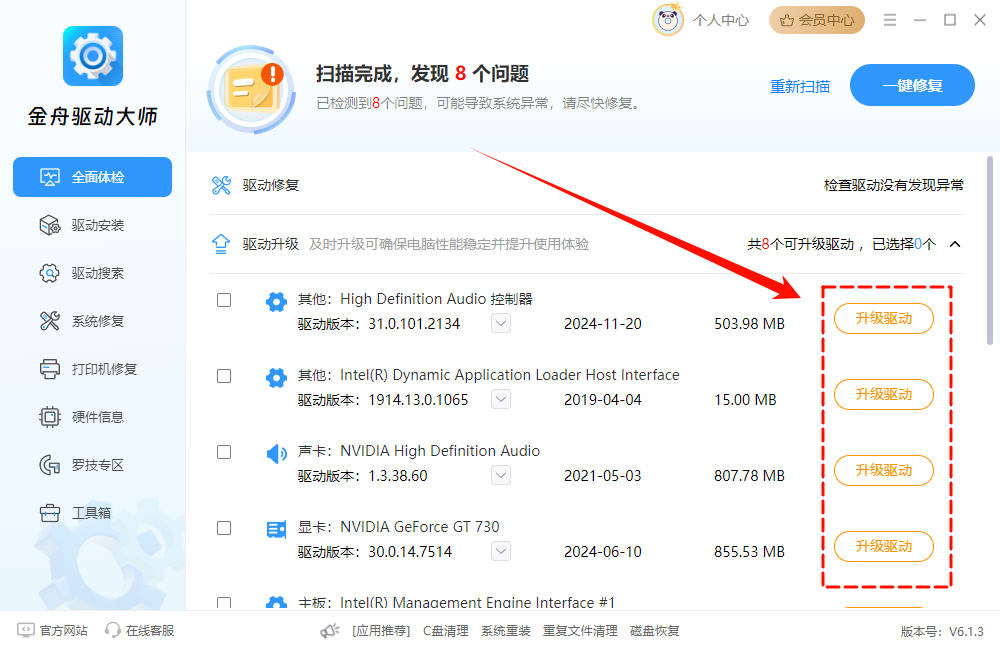This screenshot has width=1000, height=650.
Task: Click 升级驱动 for Intel Dynamic Application Loader
Action: coord(884,394)
